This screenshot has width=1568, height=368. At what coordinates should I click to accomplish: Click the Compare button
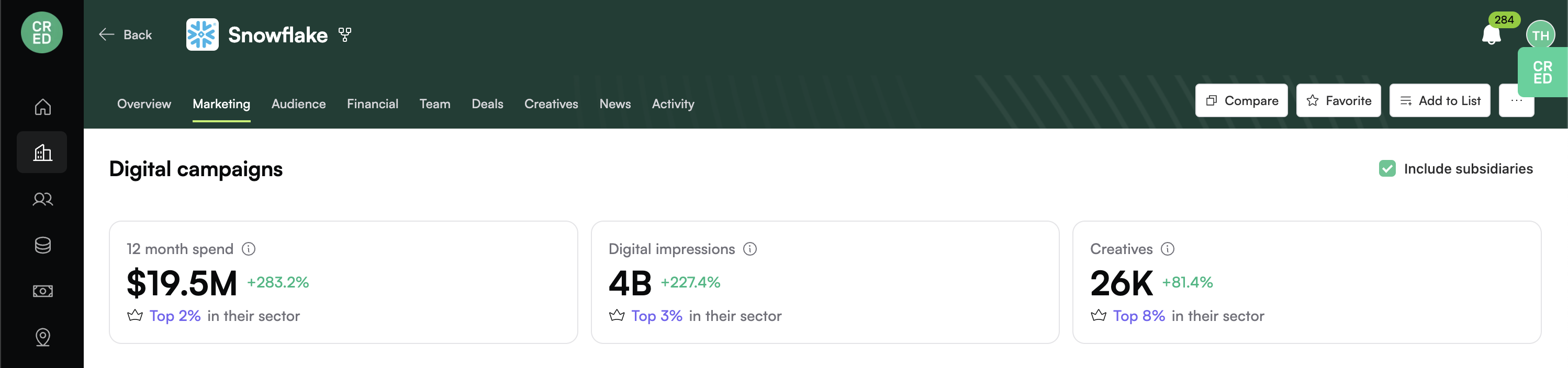(1241, 100)
